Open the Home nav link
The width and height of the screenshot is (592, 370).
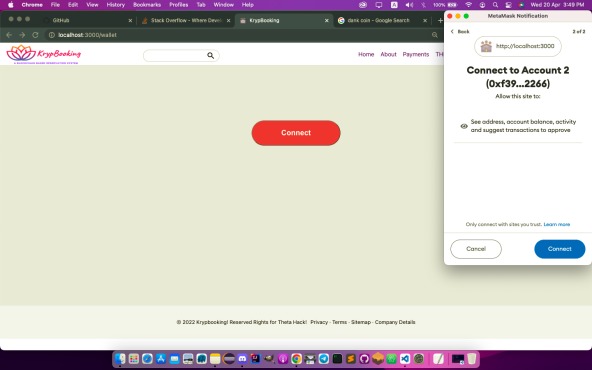tap(366, 54)
